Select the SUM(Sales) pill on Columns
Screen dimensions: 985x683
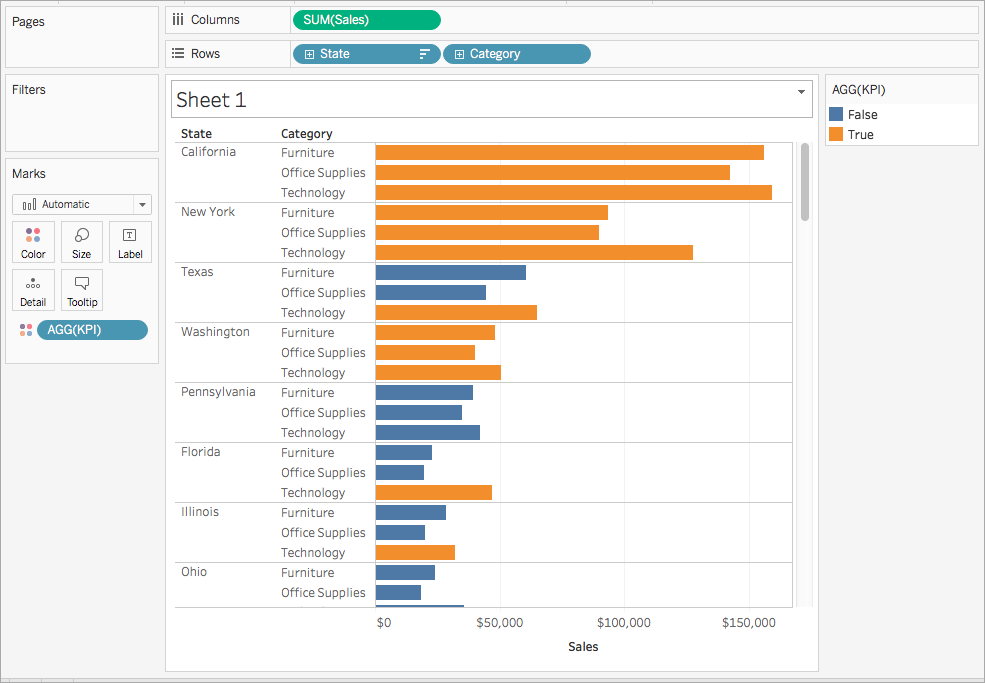click(x=367, y=20)
